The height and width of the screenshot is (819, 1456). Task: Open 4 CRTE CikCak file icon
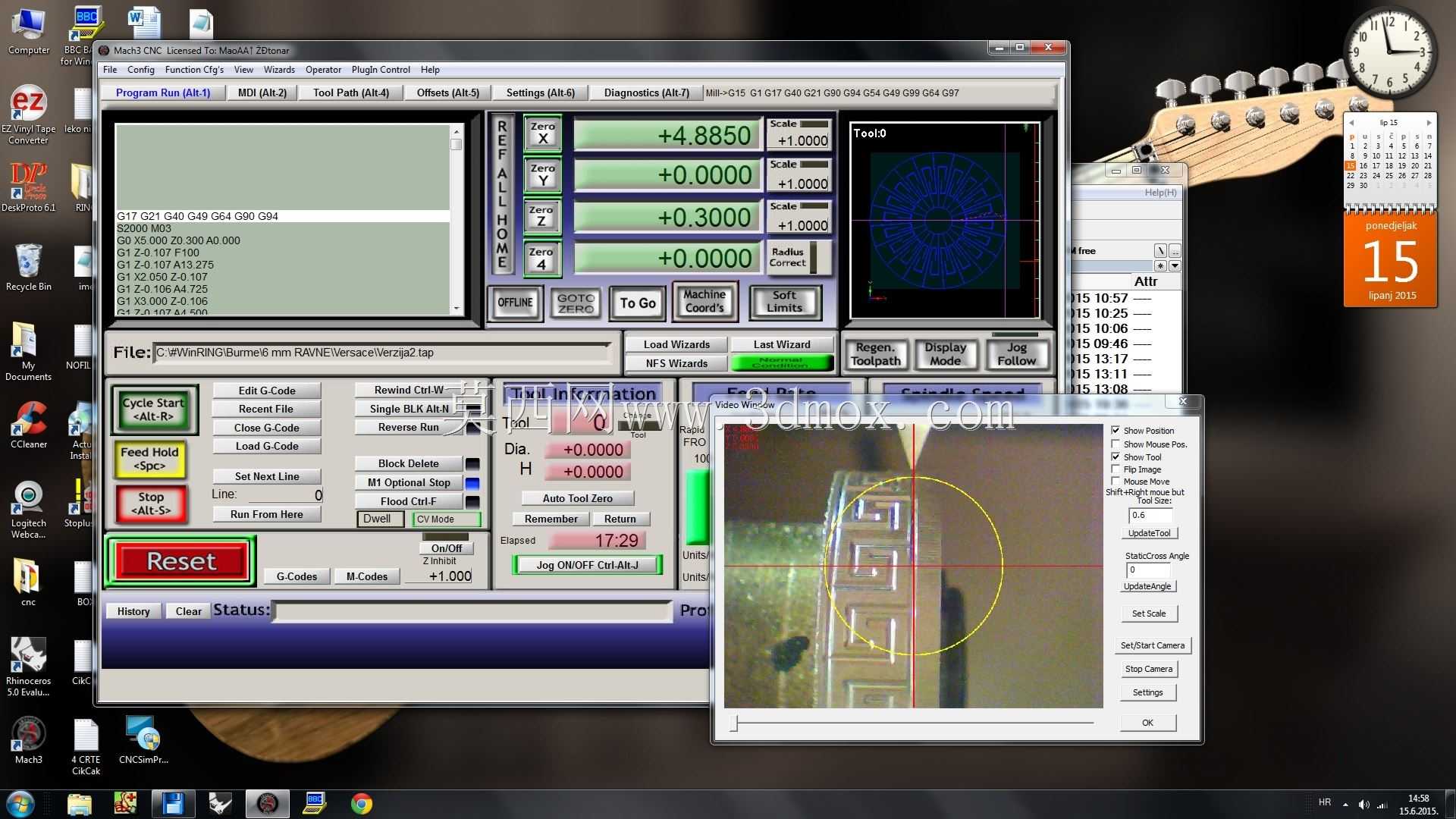point(86,747)
